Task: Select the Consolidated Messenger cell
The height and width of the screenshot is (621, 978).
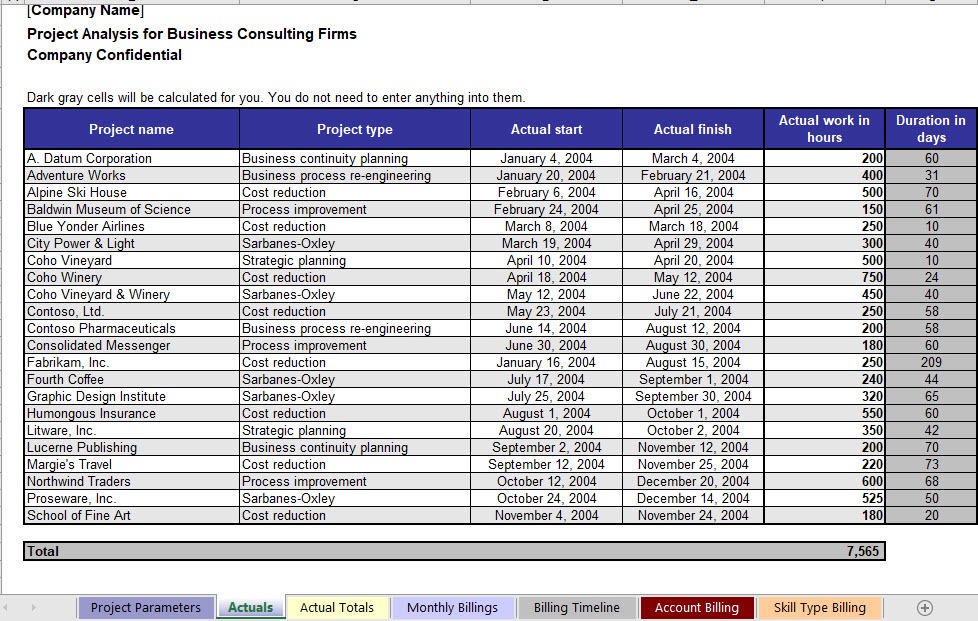Action: (132, 345)
